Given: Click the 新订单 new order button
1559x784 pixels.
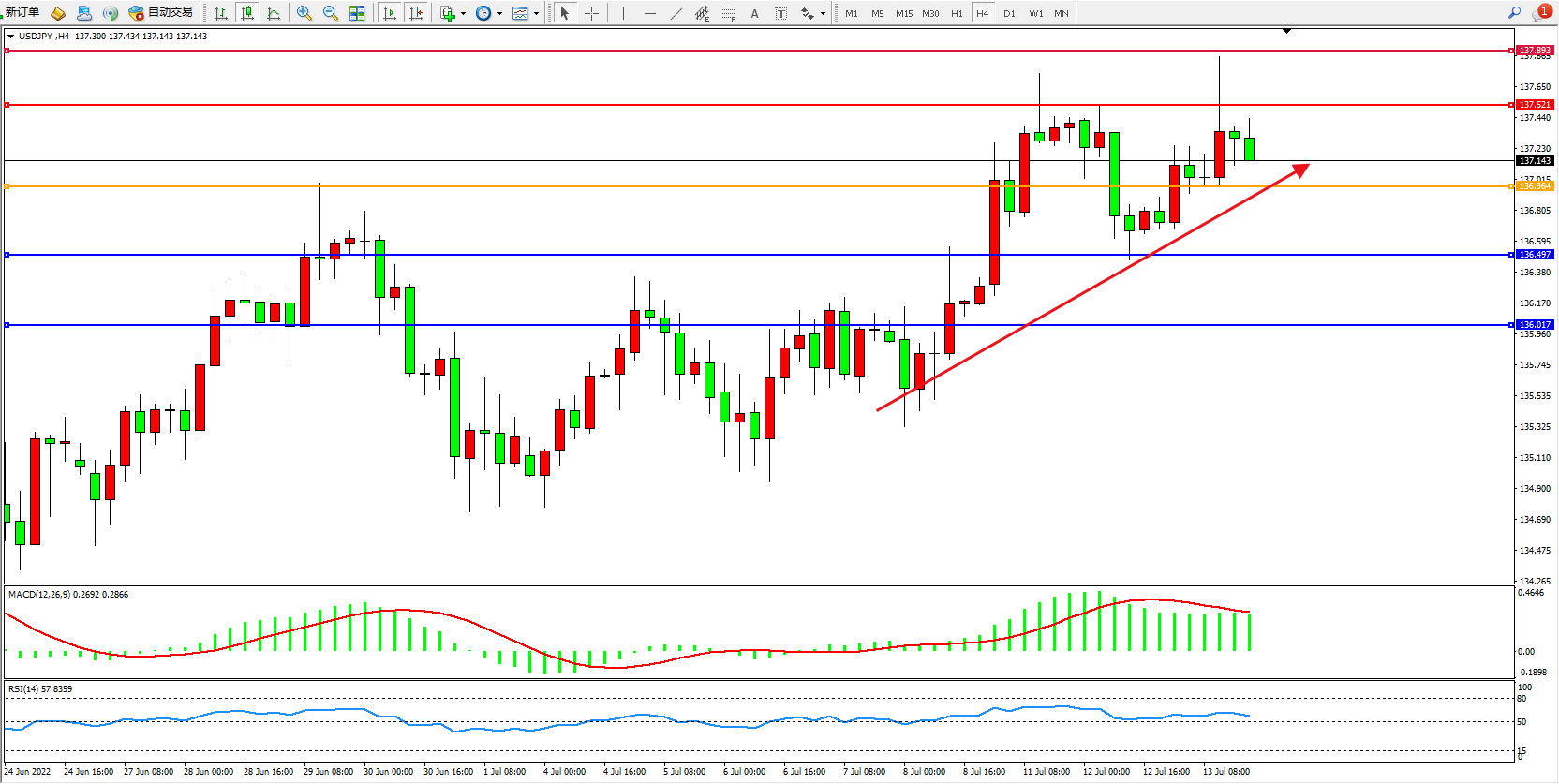Looking at the screenshot, I should tap(22, 13).
